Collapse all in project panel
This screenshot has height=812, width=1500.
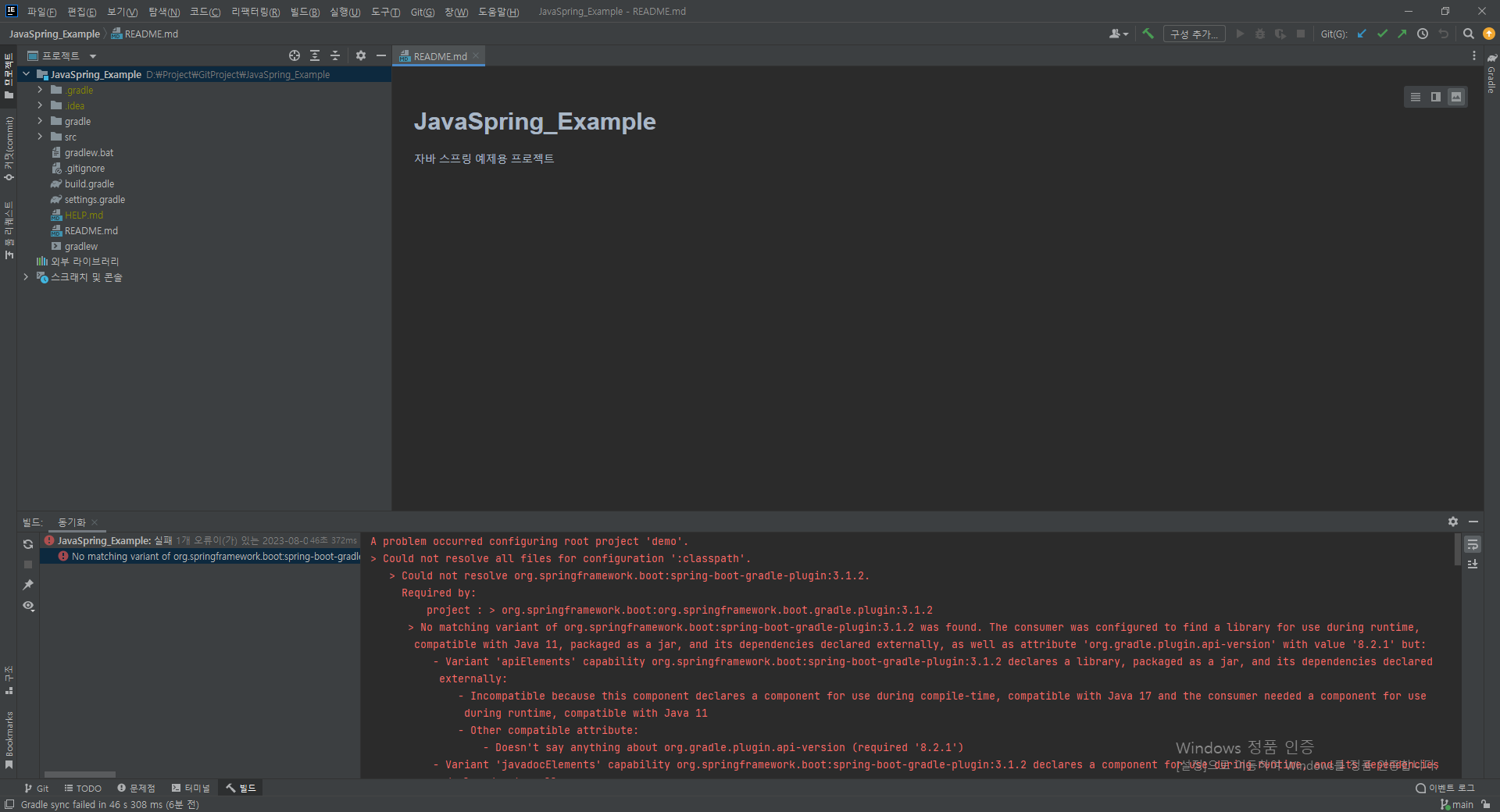335,55
